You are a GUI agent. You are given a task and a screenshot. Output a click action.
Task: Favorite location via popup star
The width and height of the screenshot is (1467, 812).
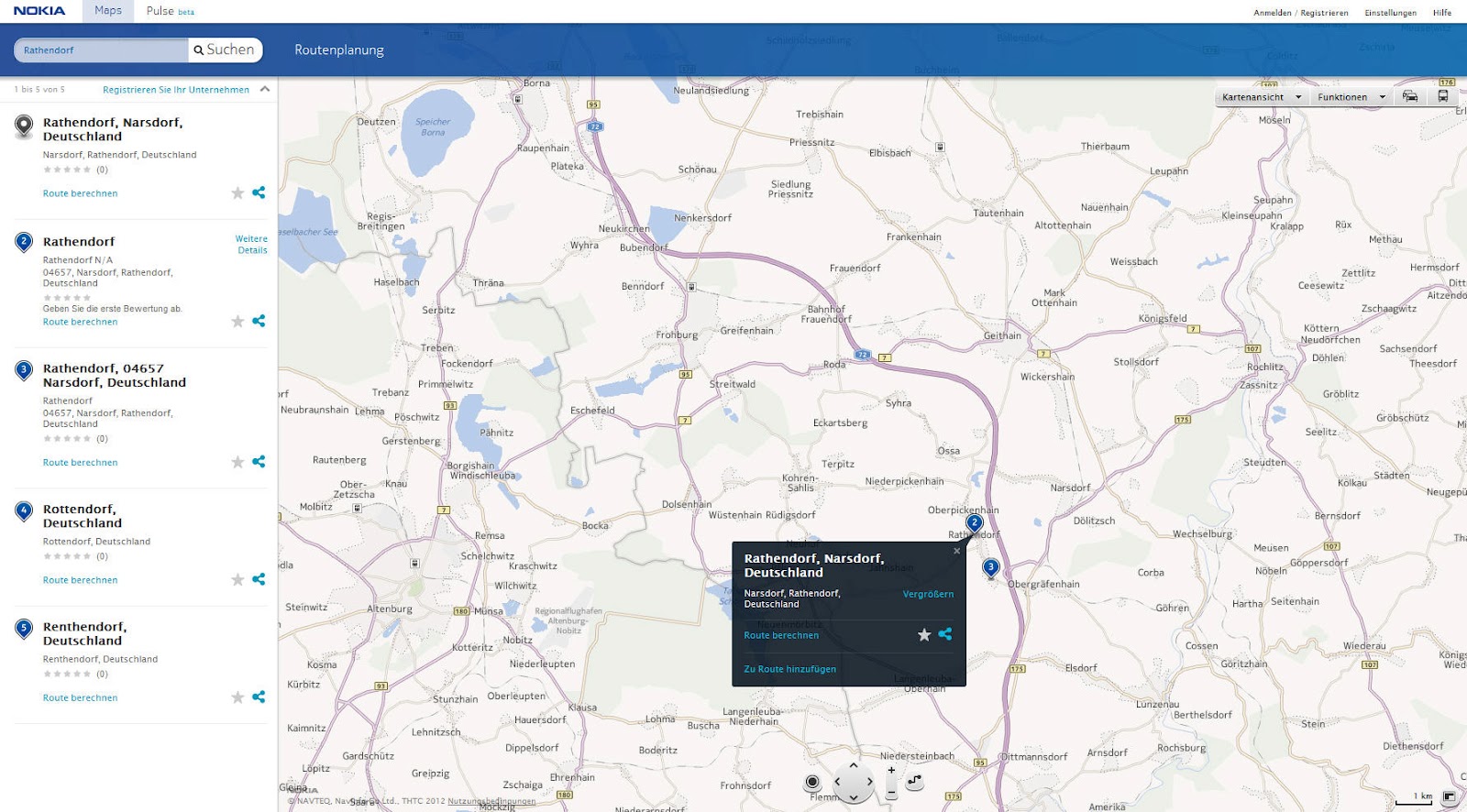(924, 634)
